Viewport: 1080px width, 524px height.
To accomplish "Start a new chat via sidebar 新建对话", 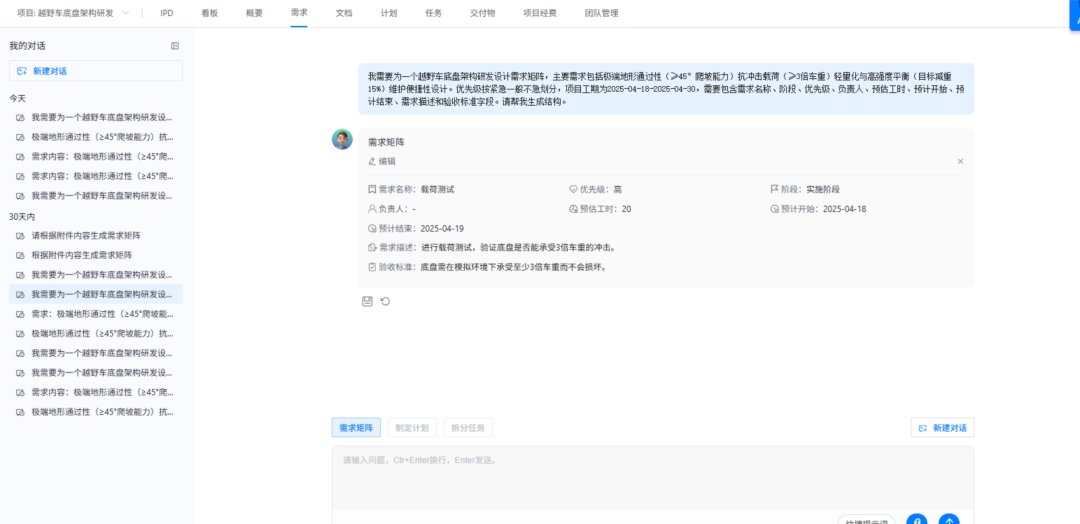I will [x=96, y=71].
